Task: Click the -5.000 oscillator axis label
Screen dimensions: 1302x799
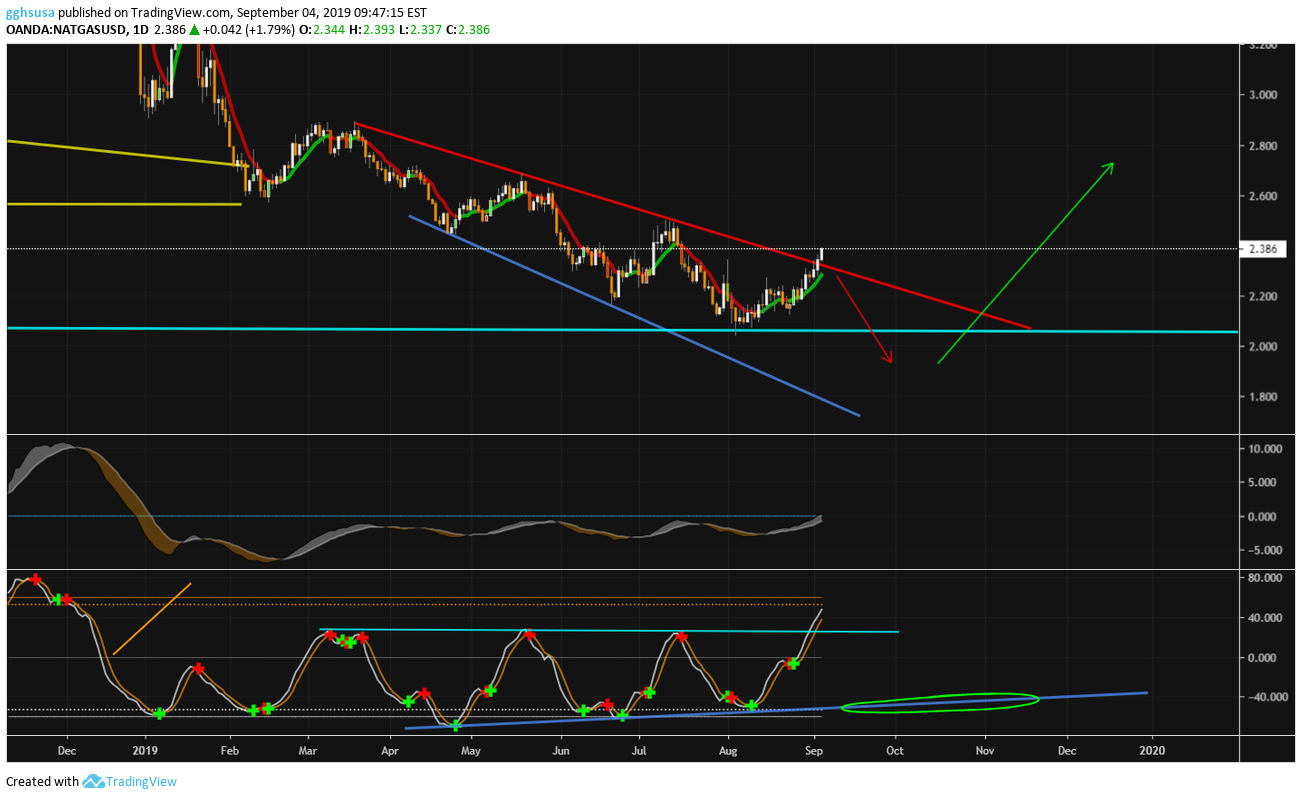Action: 1264,550
